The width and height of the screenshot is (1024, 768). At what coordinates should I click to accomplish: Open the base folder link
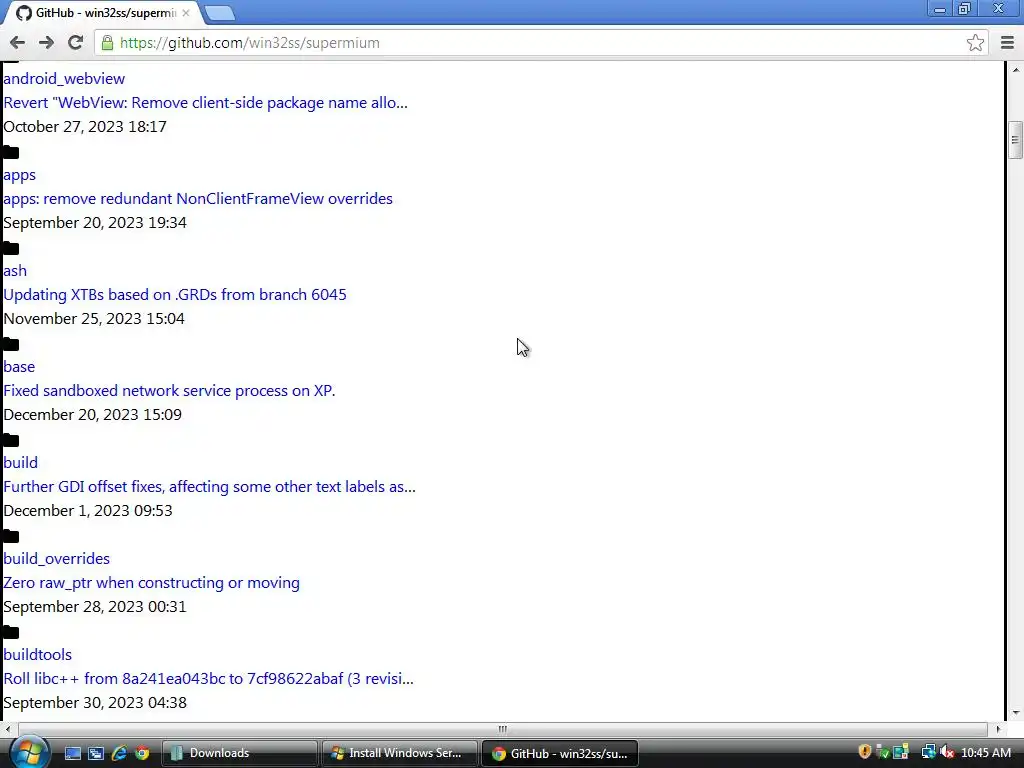coord(19,366)
